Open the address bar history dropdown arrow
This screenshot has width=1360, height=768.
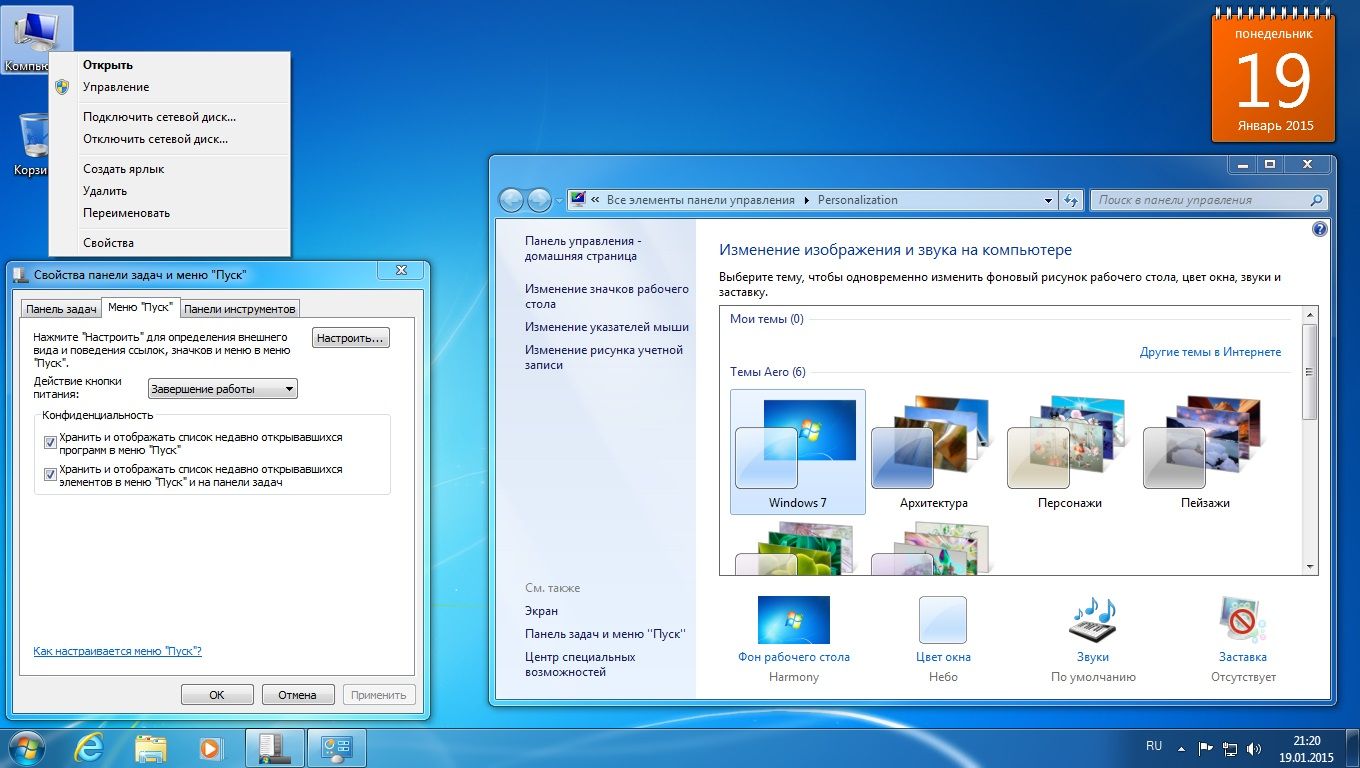point(1048,200)
